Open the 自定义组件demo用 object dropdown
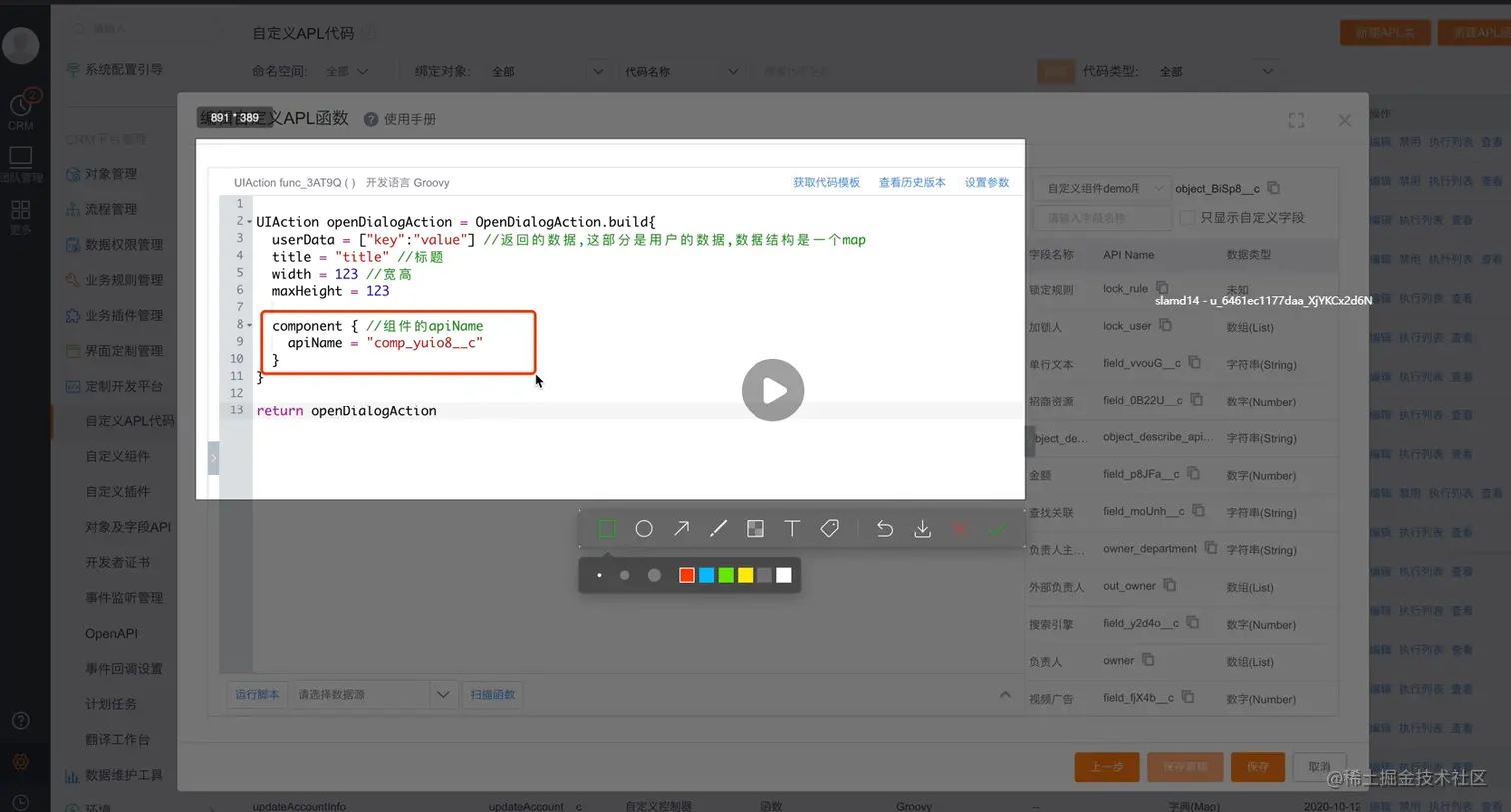 pyautogui.click(x=1102, y=188)
